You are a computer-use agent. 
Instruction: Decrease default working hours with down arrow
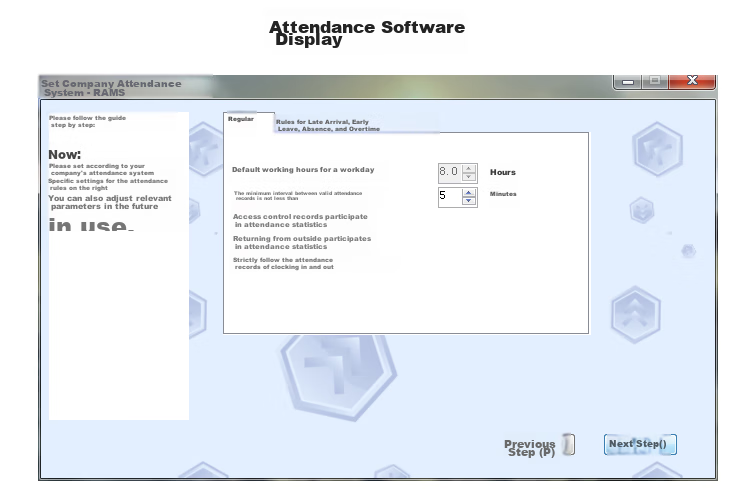click(x=469, y=177)
